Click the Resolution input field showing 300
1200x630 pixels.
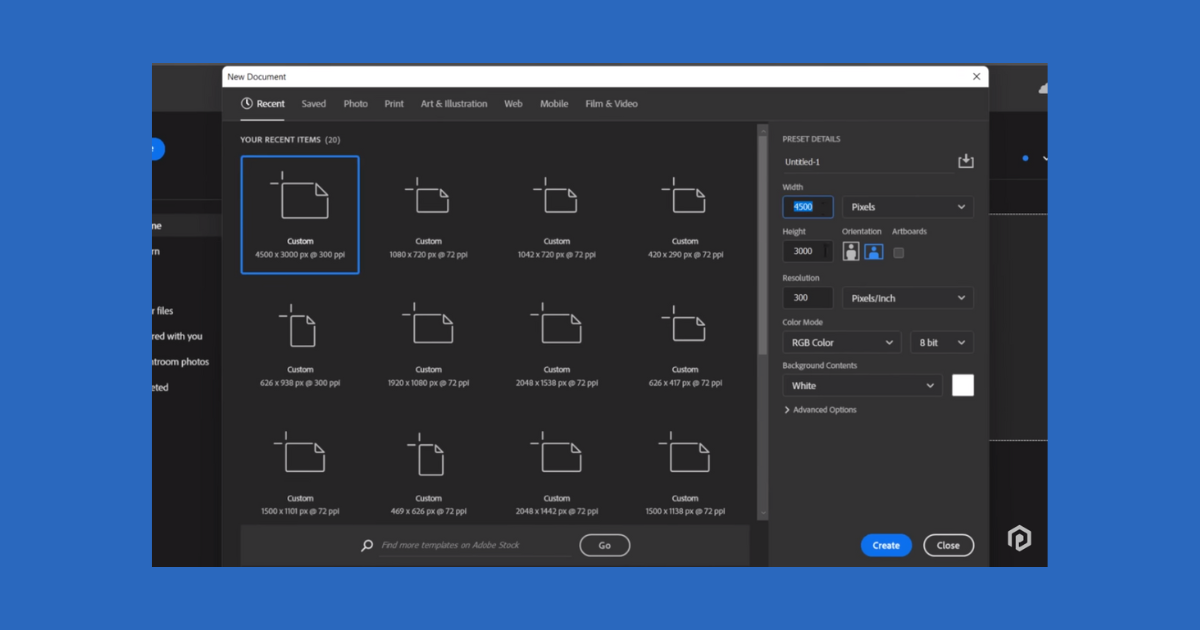(807, 298)
